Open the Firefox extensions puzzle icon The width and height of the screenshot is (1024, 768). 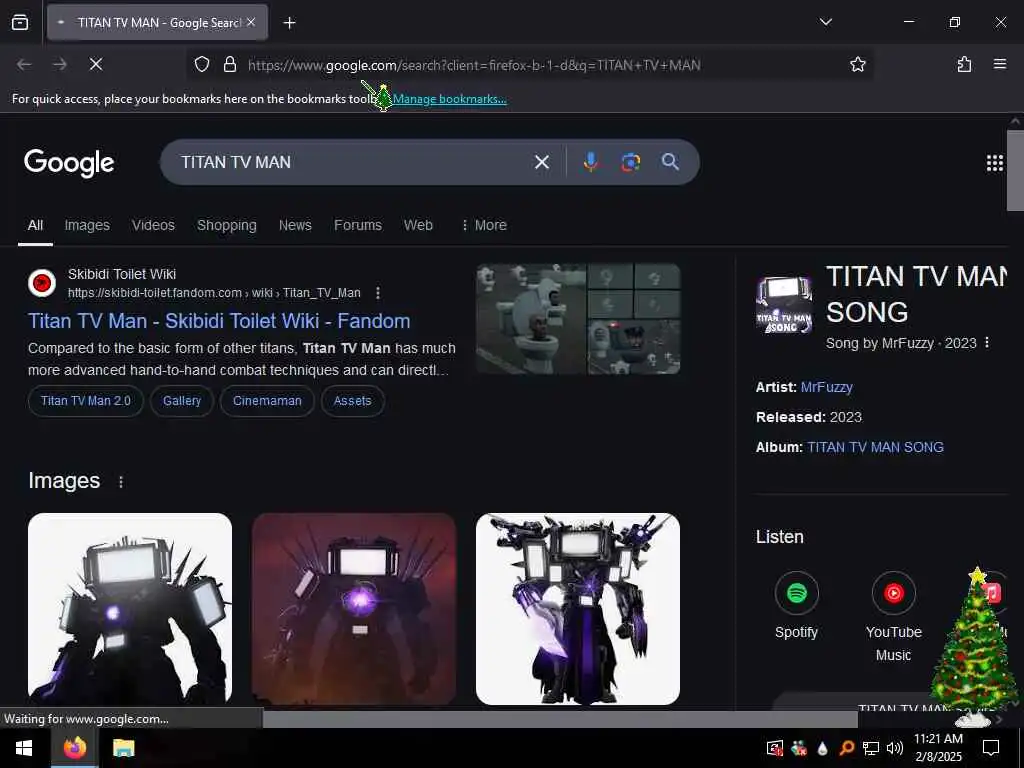click(964, 64)
